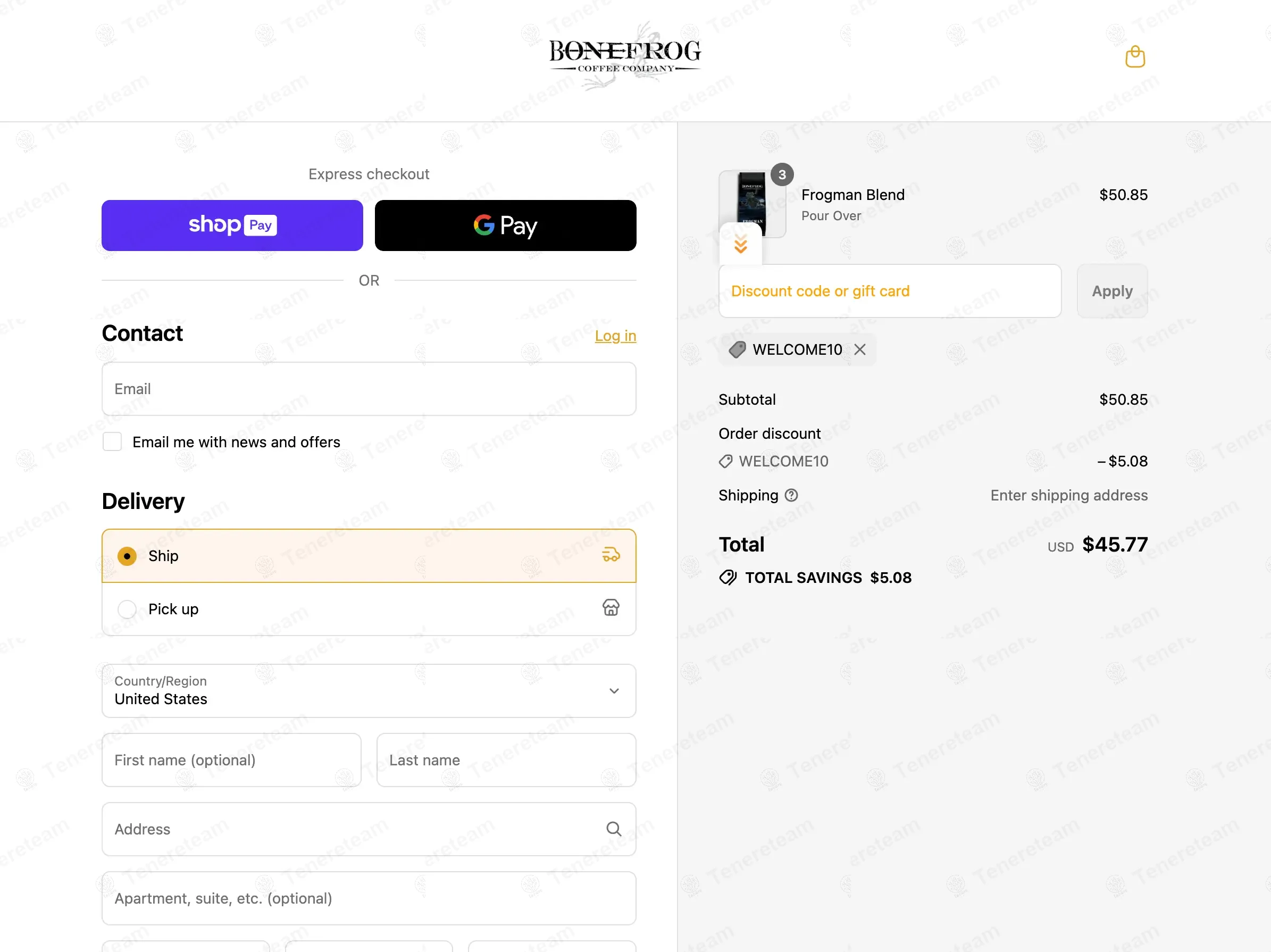Focus the discount code or gift card field
The height and width of the screenshot is (952, 1271).
(x=890, y=291)
